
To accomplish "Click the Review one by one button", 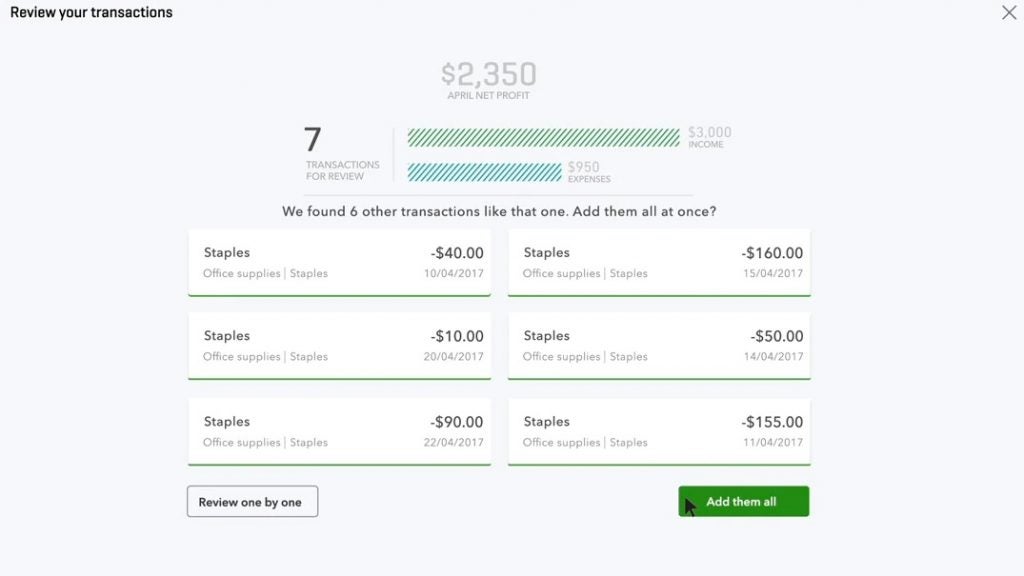I will [252, 501].
